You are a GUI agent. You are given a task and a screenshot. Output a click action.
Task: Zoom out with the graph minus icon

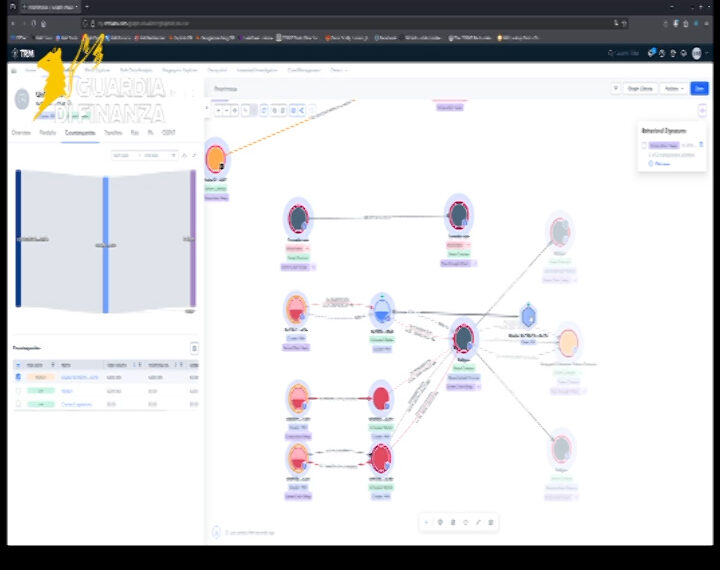point(226,111)
